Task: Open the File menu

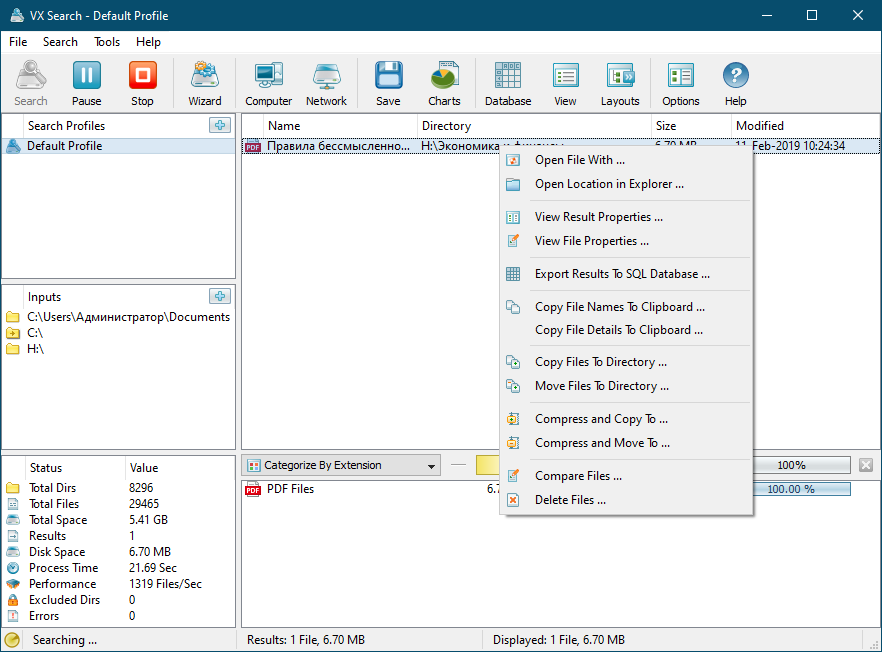Action: [x=18, y=42]
